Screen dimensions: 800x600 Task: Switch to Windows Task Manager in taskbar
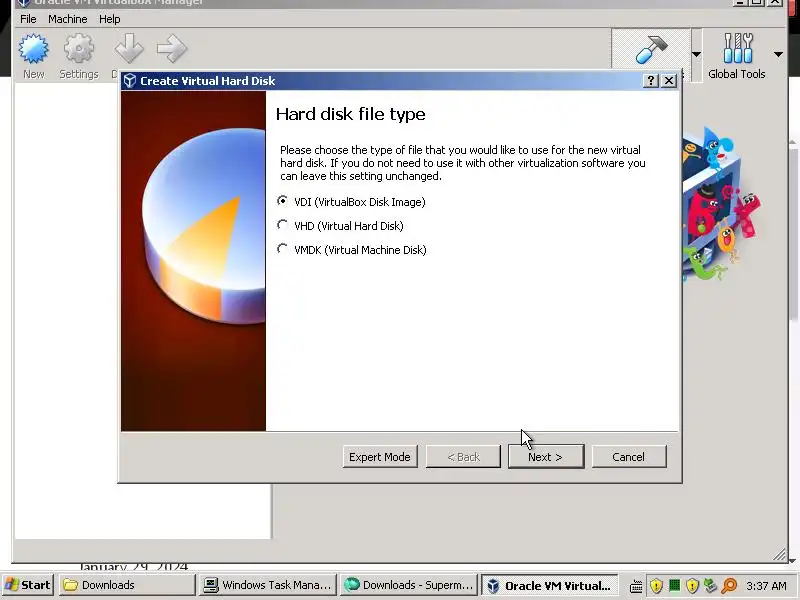[x=268, y=585]
